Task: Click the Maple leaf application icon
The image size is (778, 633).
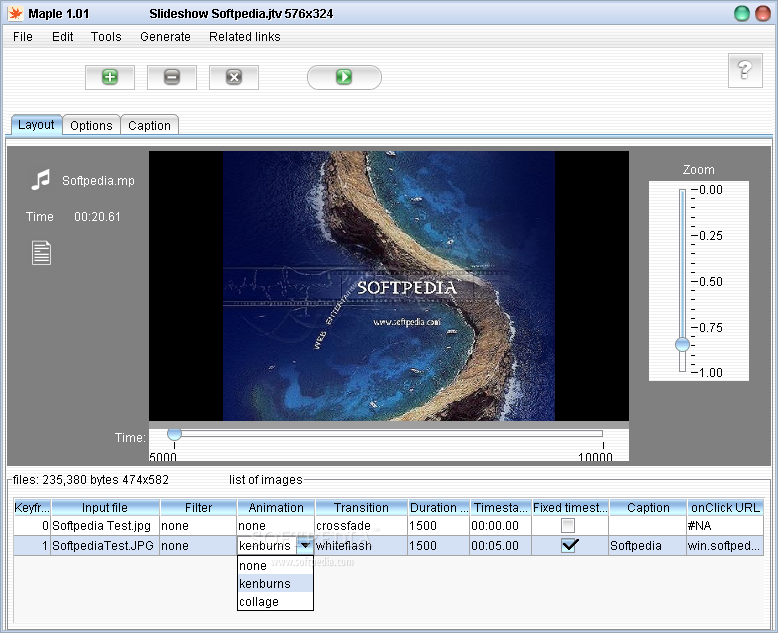Action: click(15, 13)
